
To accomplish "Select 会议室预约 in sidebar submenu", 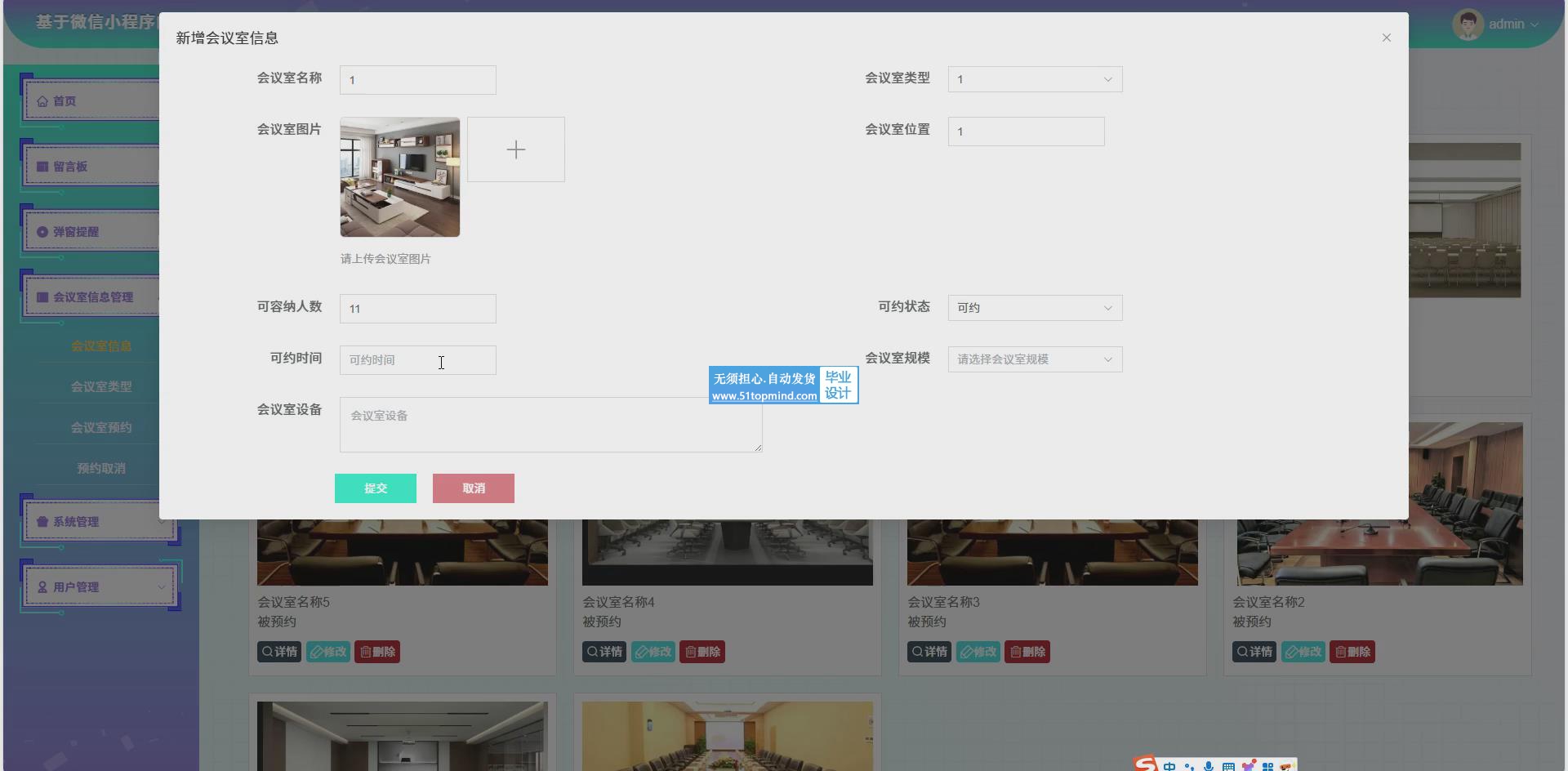I will [101, 427].
